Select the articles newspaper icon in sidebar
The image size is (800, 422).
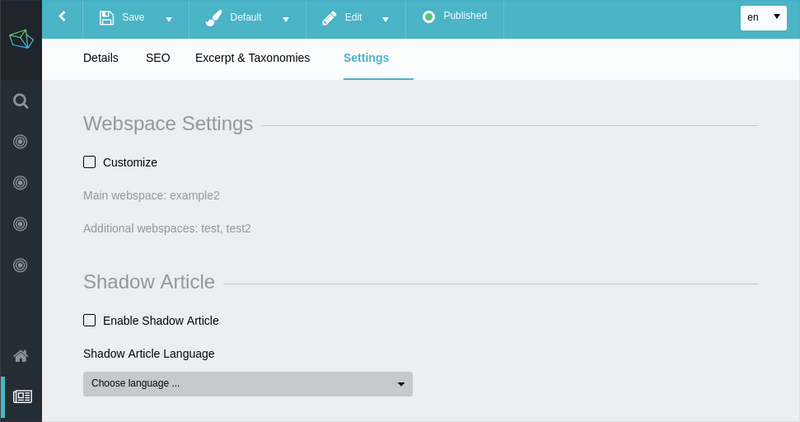22,396
